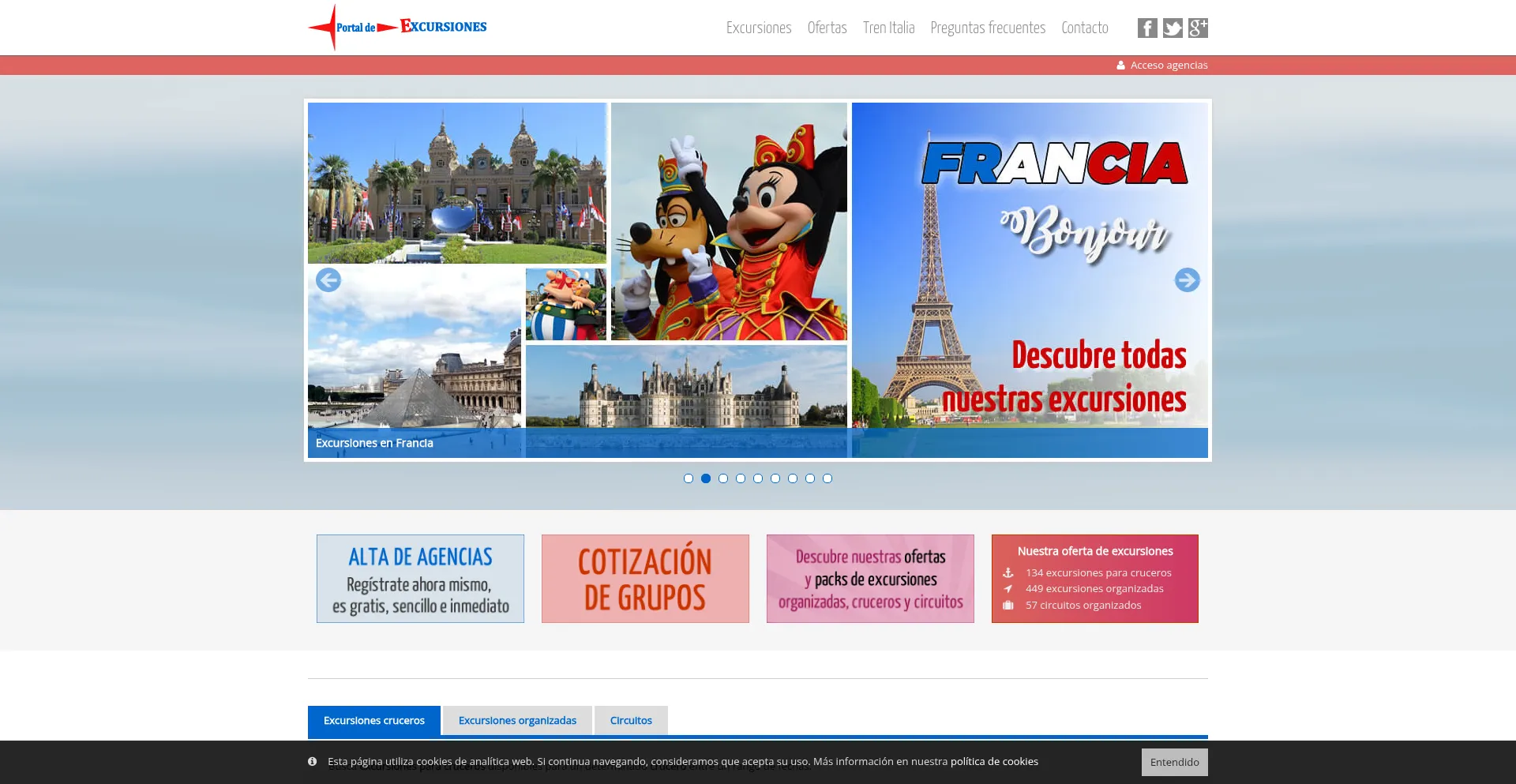The image size is (1516, 784).
Task: Open the Facebook social icon
Action: coord(1147,28)
